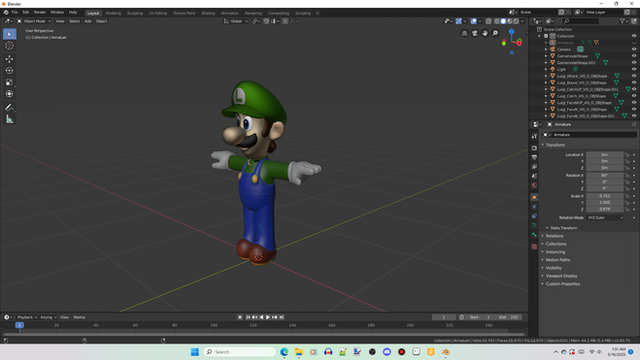This screenshot has height=360, width=640.
Task: Click the viewport zoom magnifier icon
Action: click(x=495, y=33)
